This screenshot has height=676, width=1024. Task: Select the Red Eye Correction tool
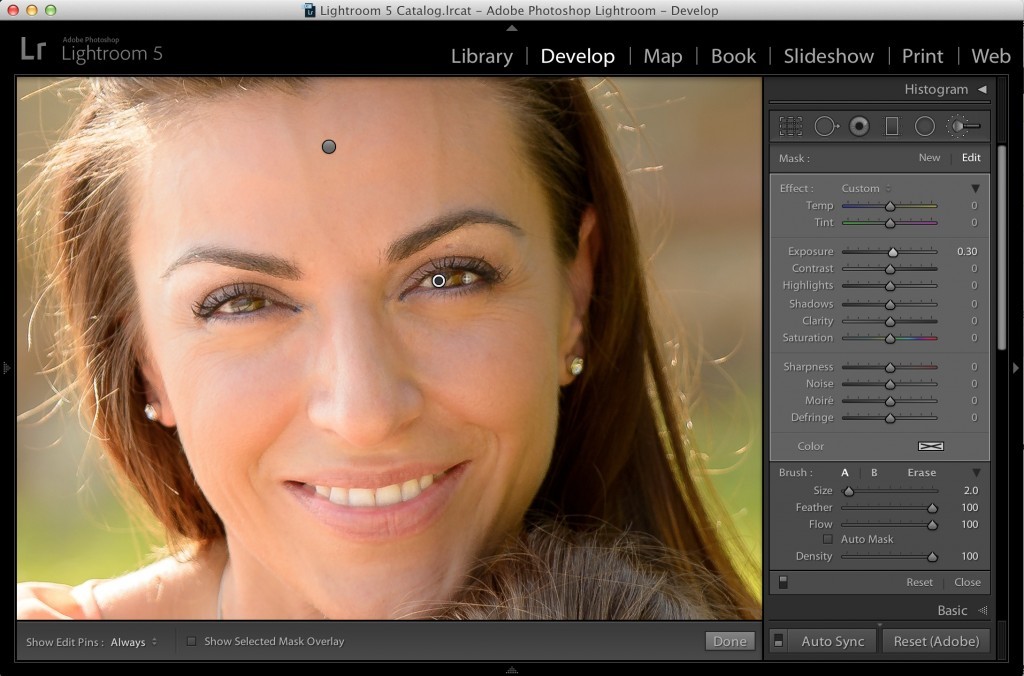point(859,126)
